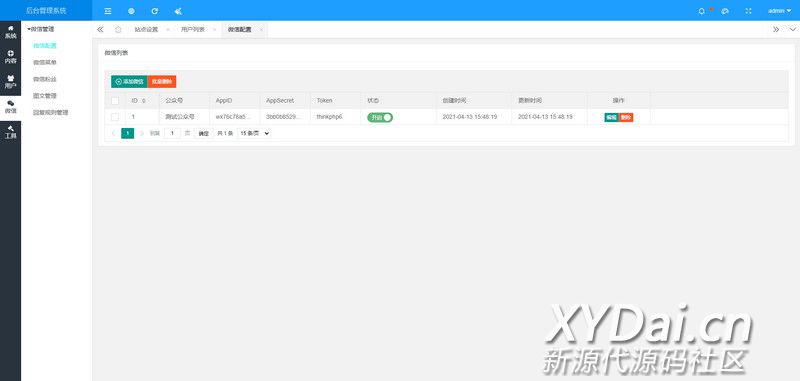Open the 15 条/页 page size dropdown
The height and width of the screenshot is (381, 800).
[x=254, y=133]
